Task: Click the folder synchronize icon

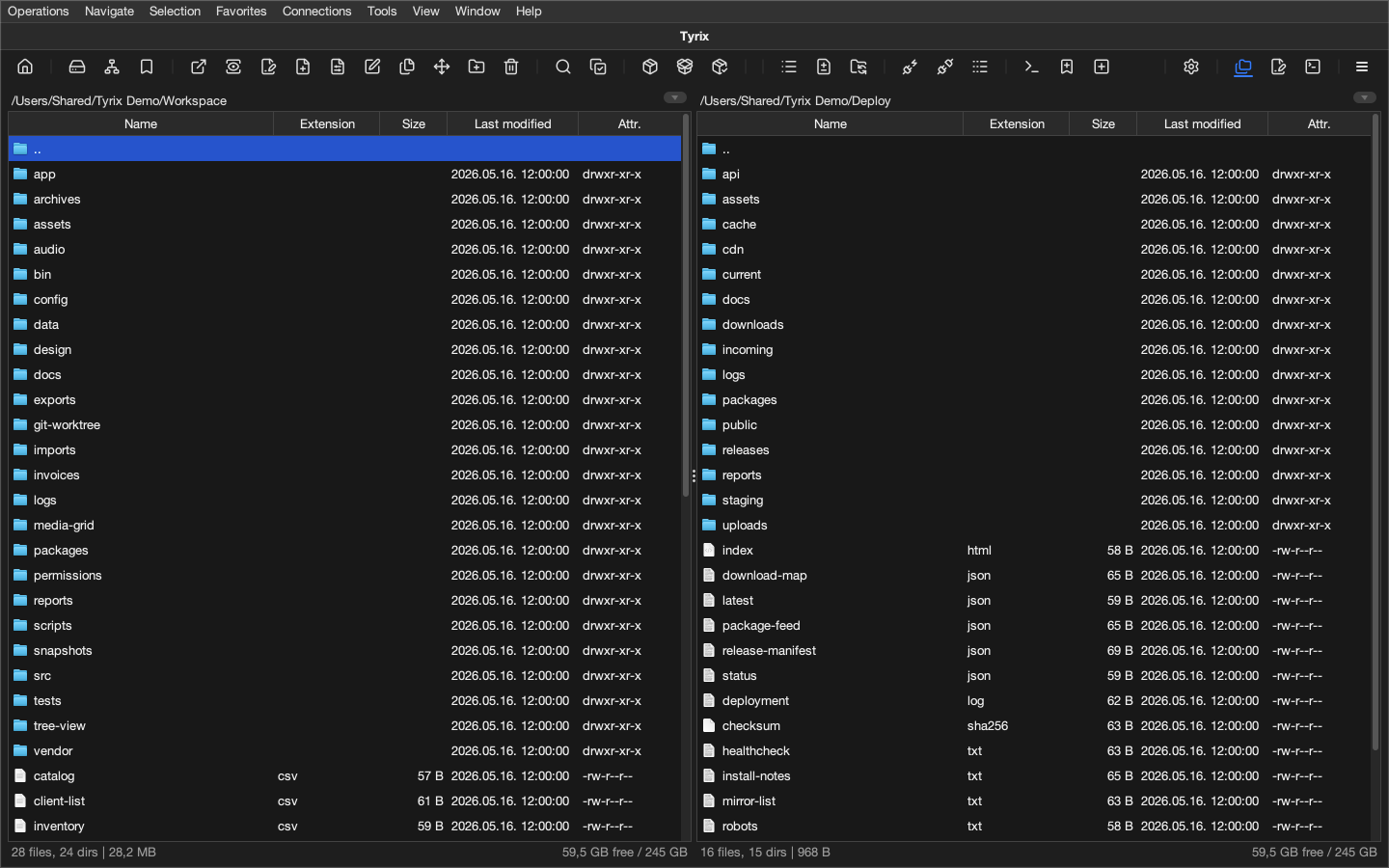Action: tap(858, 67)
